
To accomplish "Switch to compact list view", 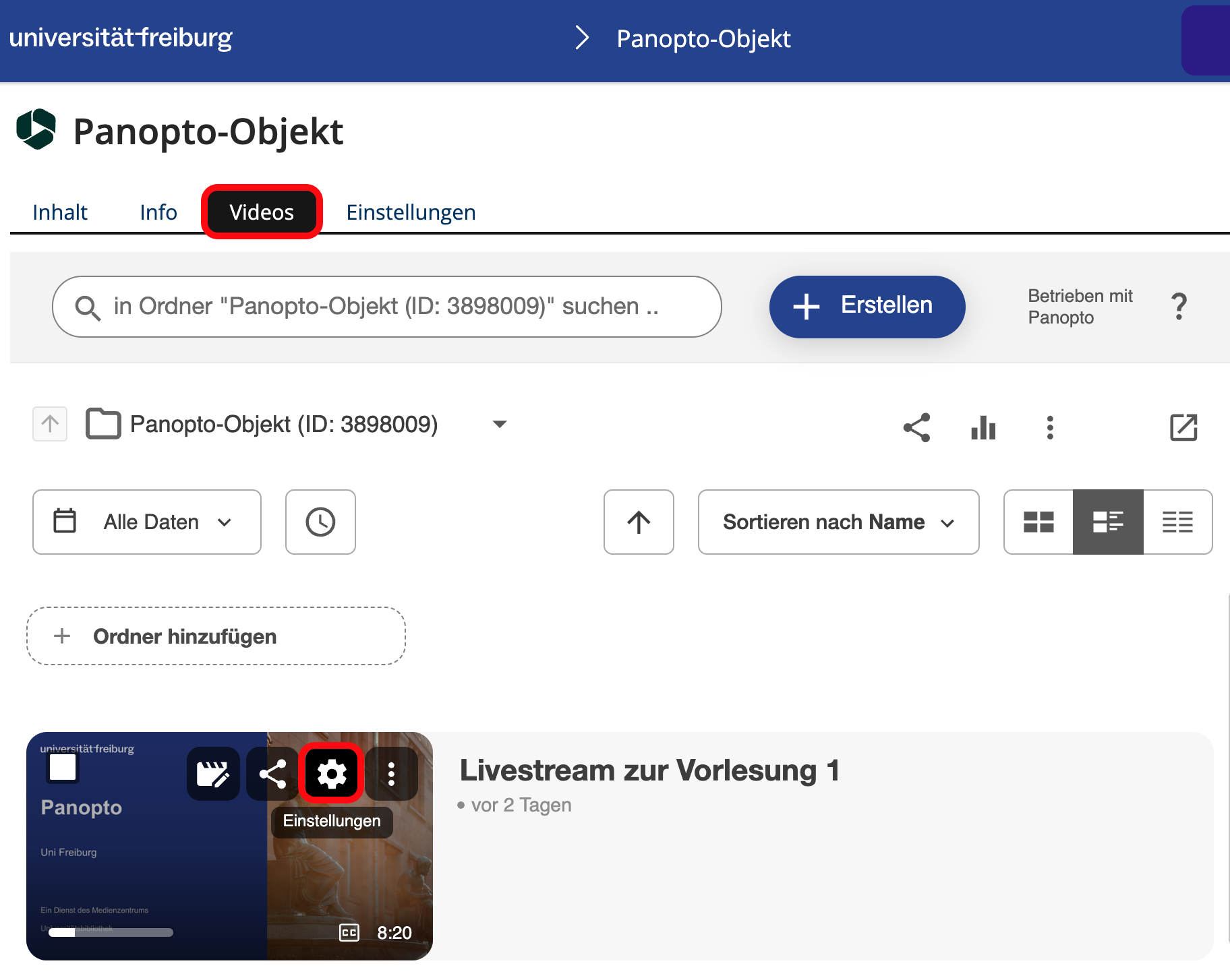I will tap(1177, 522).
